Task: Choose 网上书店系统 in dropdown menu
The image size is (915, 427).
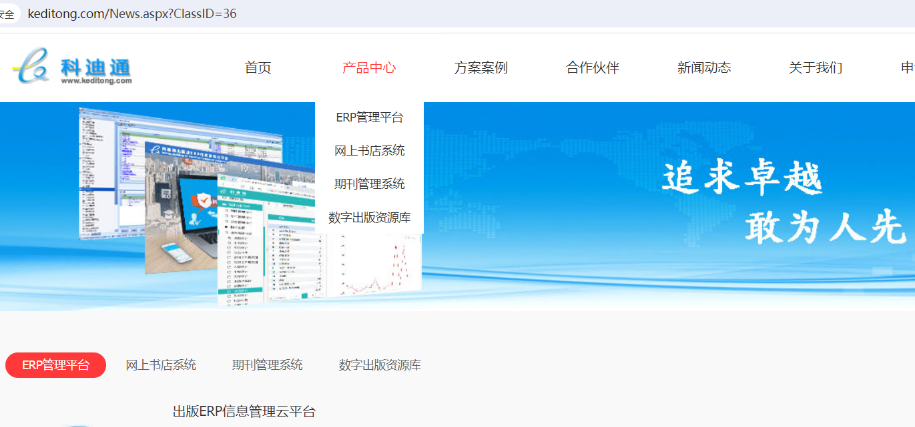Action: (x=369, y=151)
